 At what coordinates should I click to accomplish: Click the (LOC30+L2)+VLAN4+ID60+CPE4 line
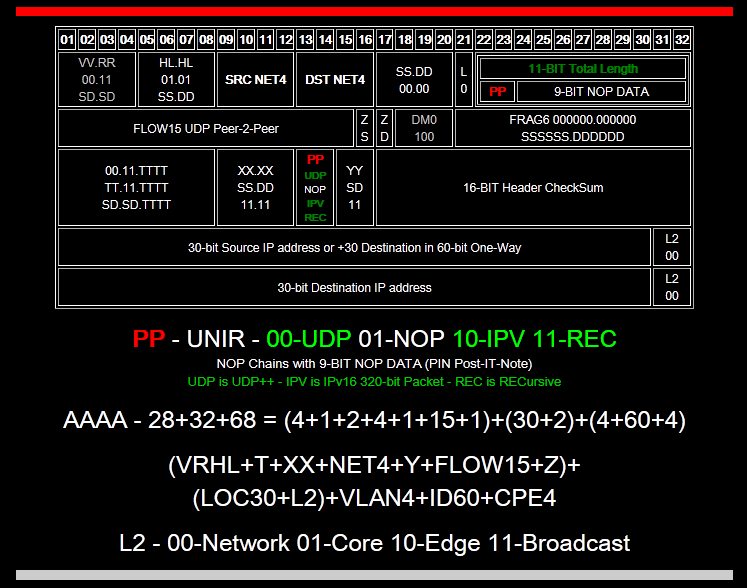374,498
